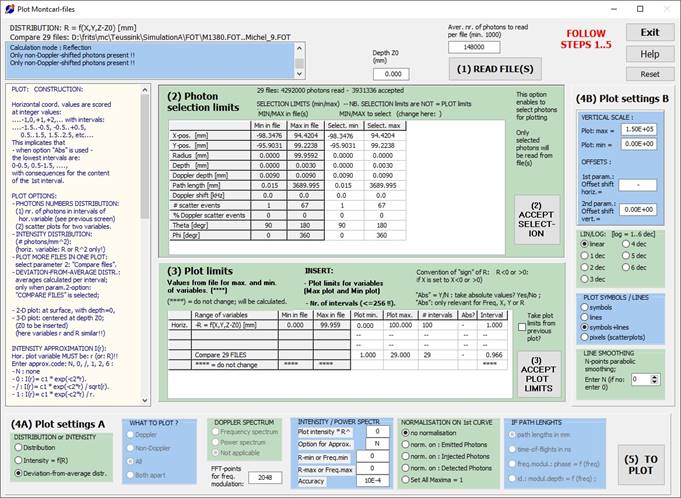681x498 pixels.
Task: Click Radius Select. max cell 0.0000
Action: click(x=385, y=155)
